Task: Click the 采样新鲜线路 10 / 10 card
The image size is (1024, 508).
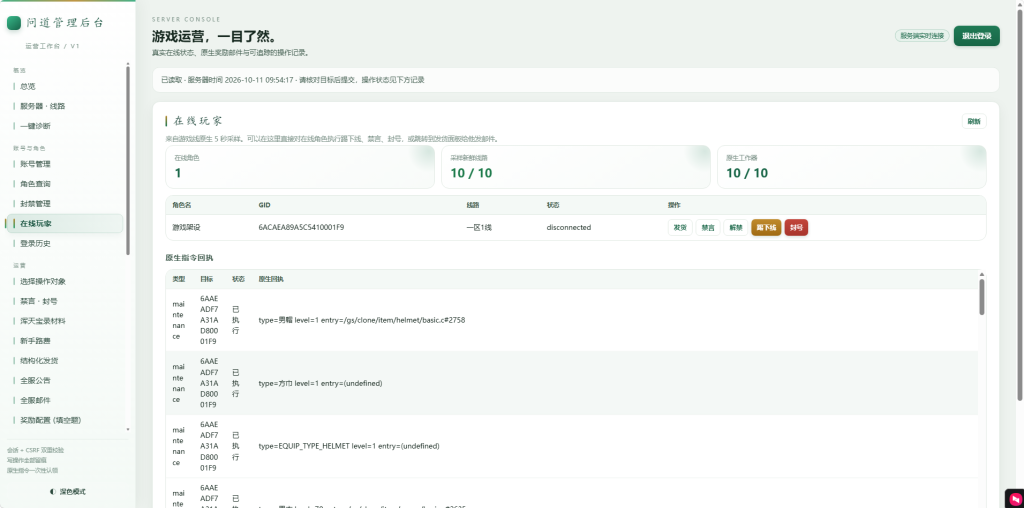Action: coord(575,167)
